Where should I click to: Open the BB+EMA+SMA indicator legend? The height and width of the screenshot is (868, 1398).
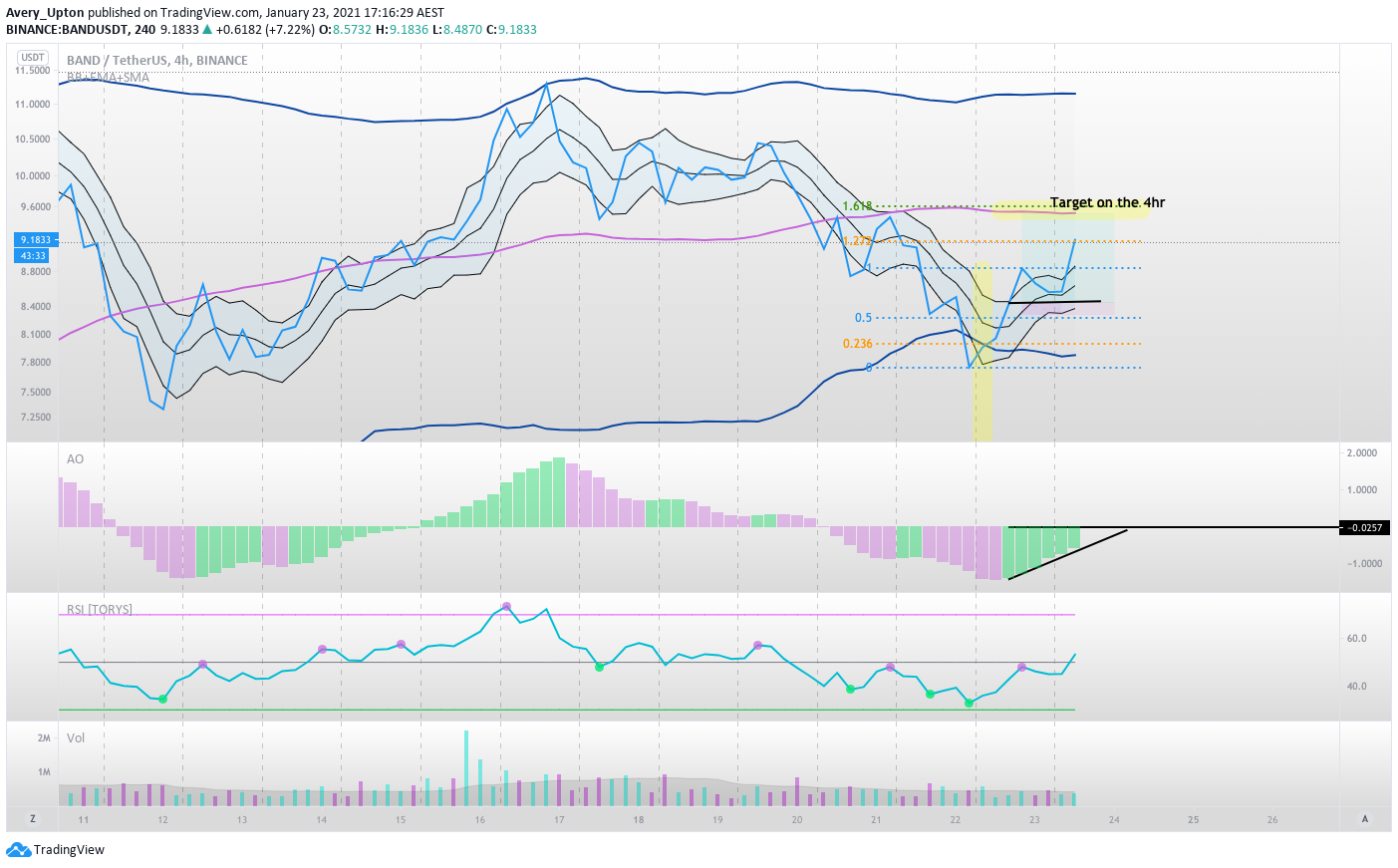108,77
